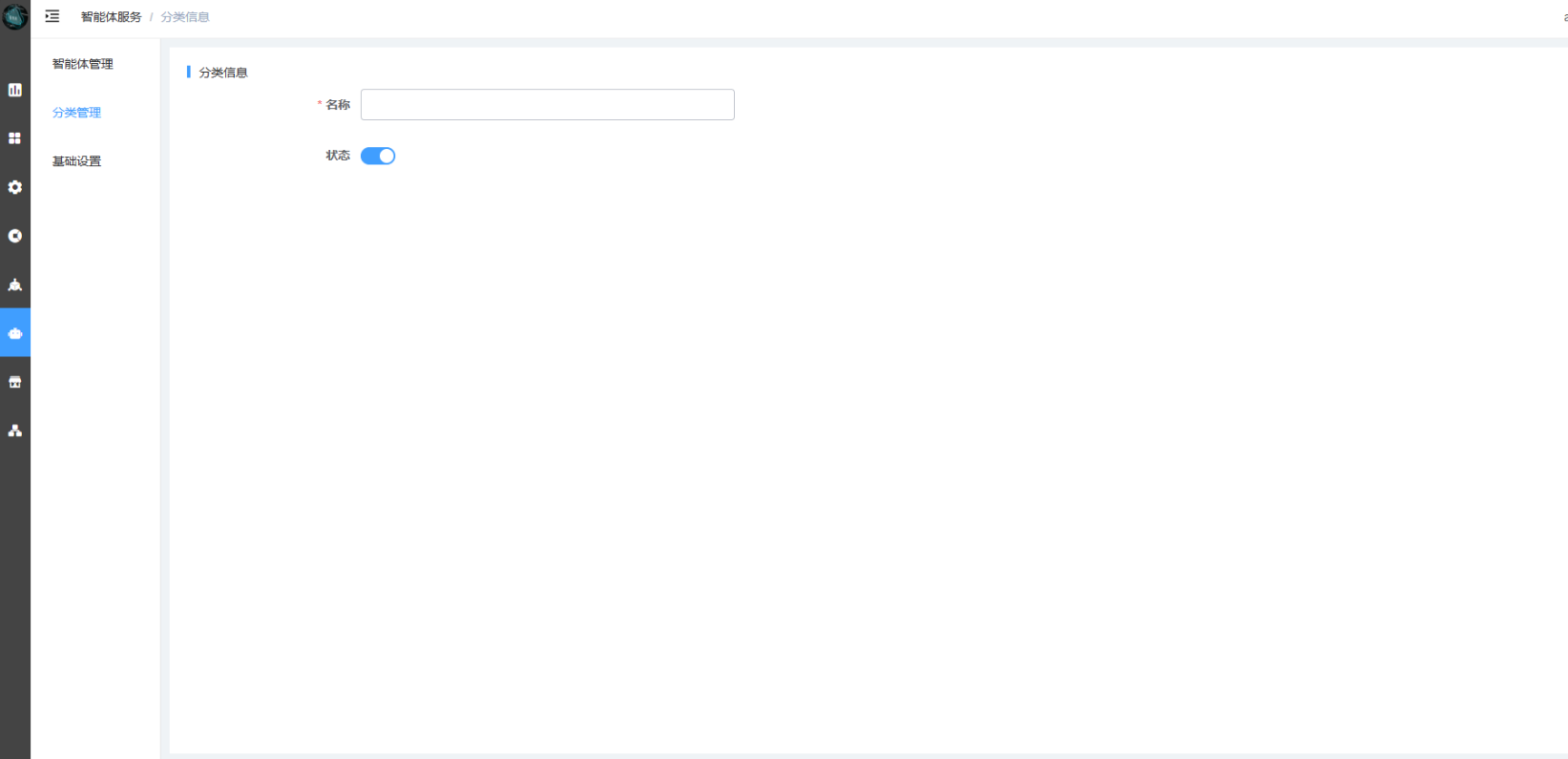
Task: Collapse the sidebar with the menu fold icon
Action: [x=52, y=16]
